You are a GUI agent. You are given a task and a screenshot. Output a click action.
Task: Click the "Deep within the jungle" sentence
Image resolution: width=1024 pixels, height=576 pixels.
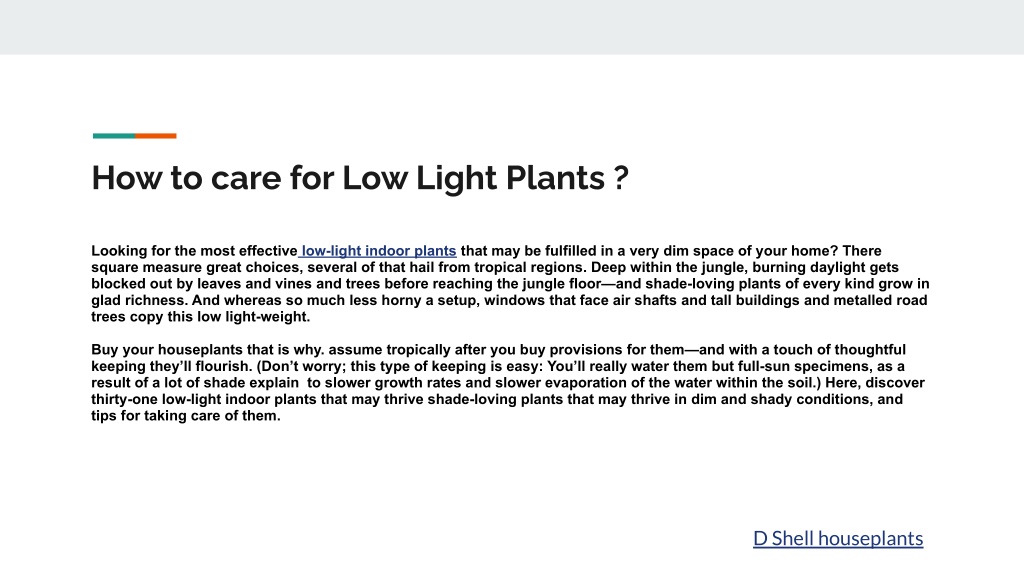pos(669,267)
